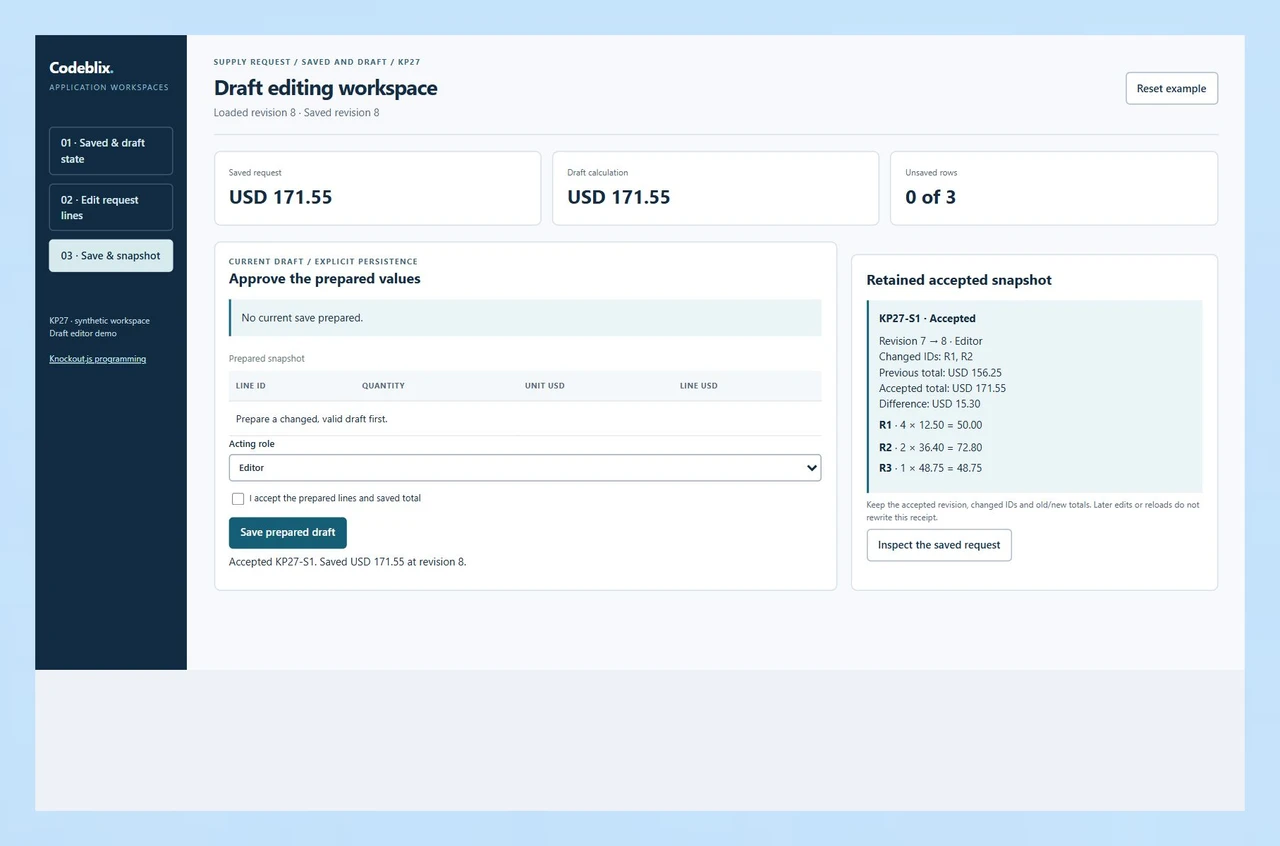This screenshot has width=1280, height=846.
Task: Click the Draft editing workspace title
Action: (x=326, y=88)
